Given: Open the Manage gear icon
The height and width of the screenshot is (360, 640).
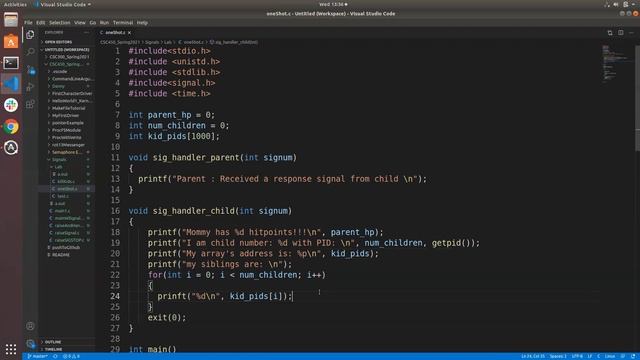Looking at the screenshot, I should (x=30, y=343).
